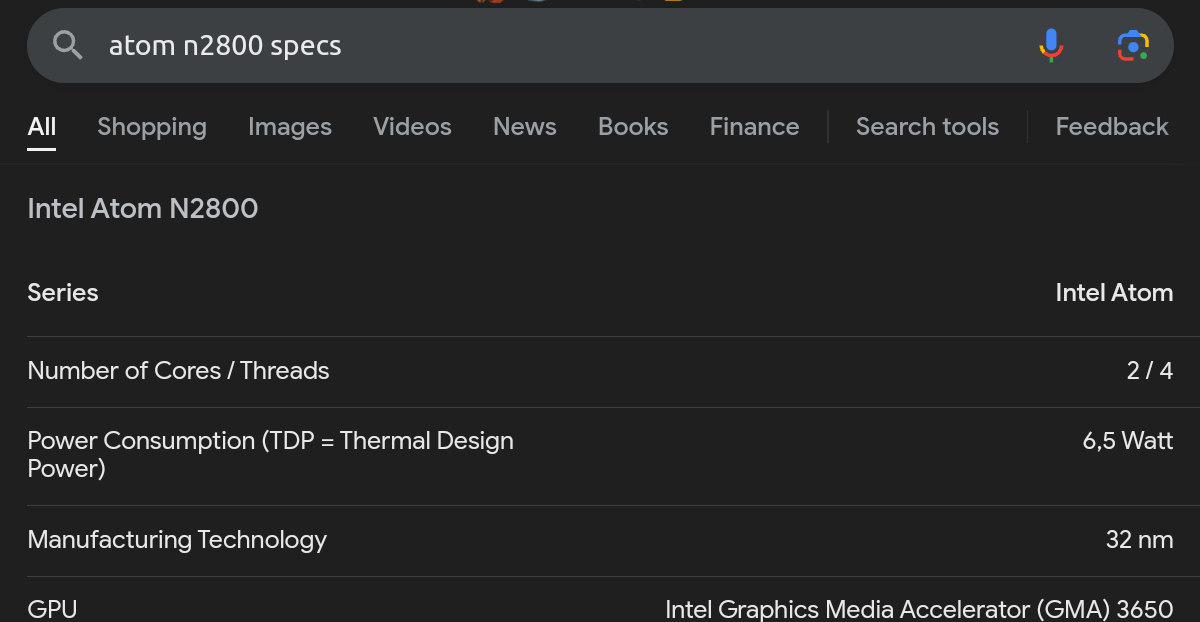The width and height of the screenshot is (1200, 622).
Task: Click the Power Consumption TDP label
Action: (x=270, y=455)
